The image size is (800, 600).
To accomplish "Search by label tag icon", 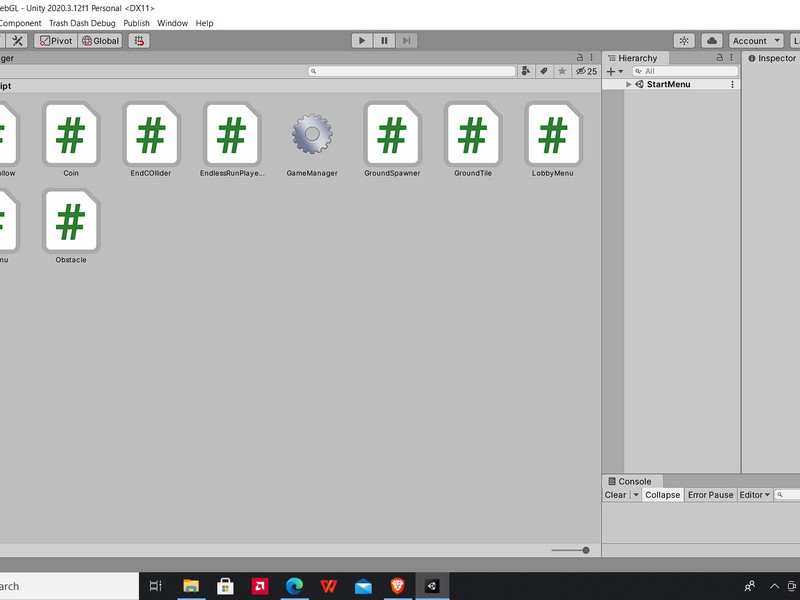I will tap(544, 71).
